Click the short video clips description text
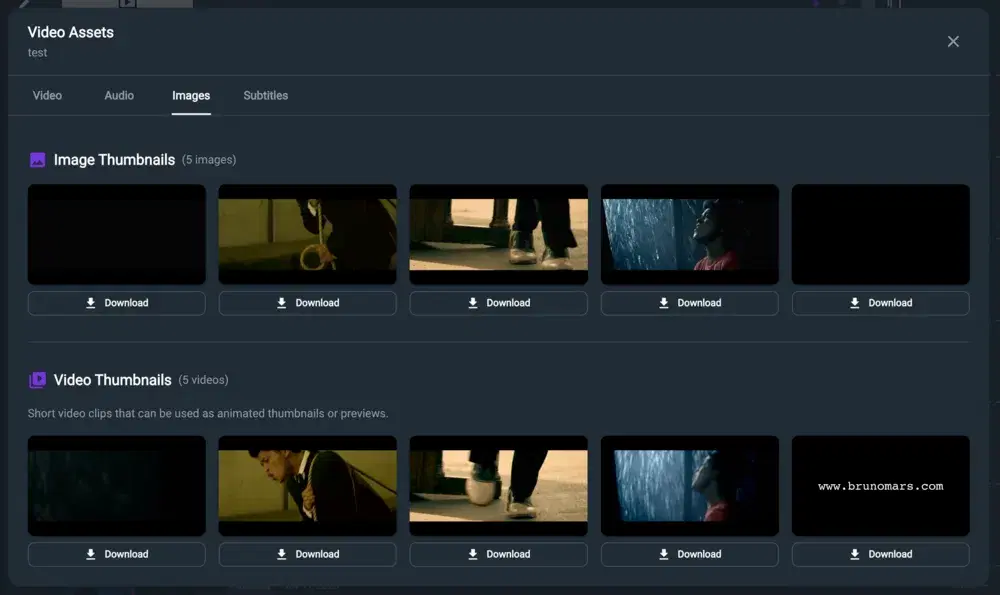Screen dimensions: 1000x595 (x=208, y=413)
